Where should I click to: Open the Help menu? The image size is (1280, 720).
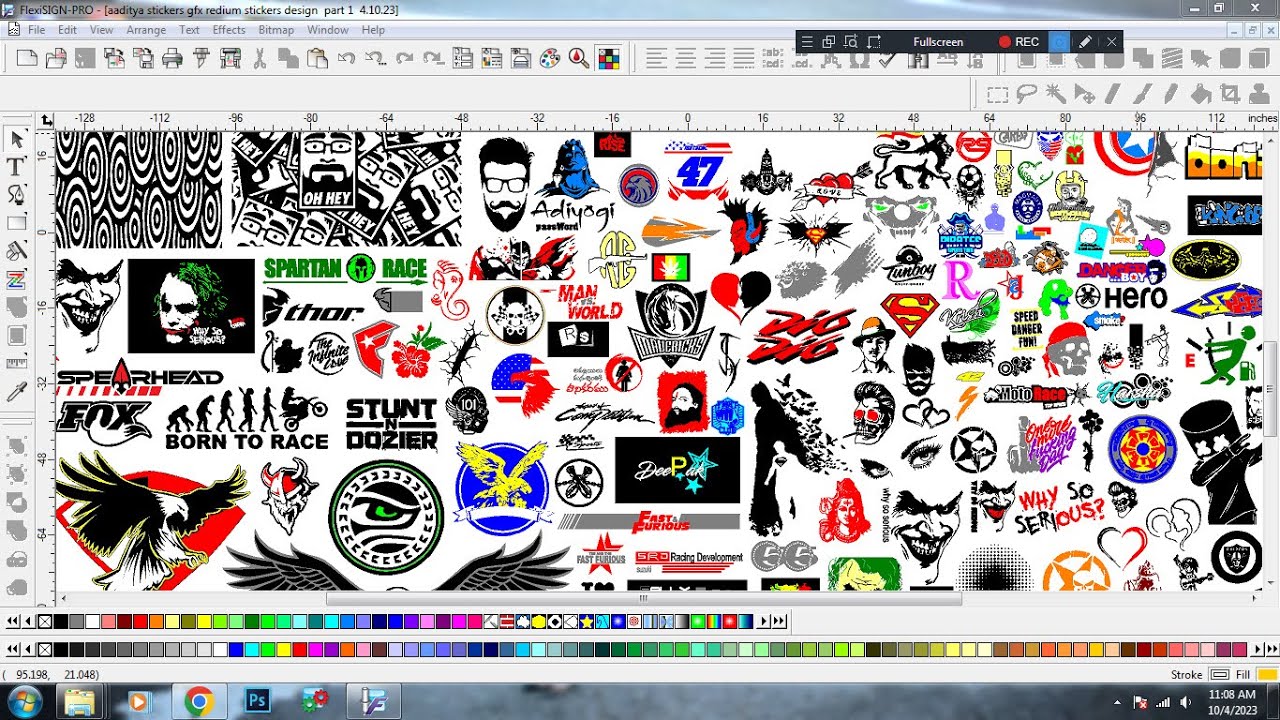coord(373,30)
